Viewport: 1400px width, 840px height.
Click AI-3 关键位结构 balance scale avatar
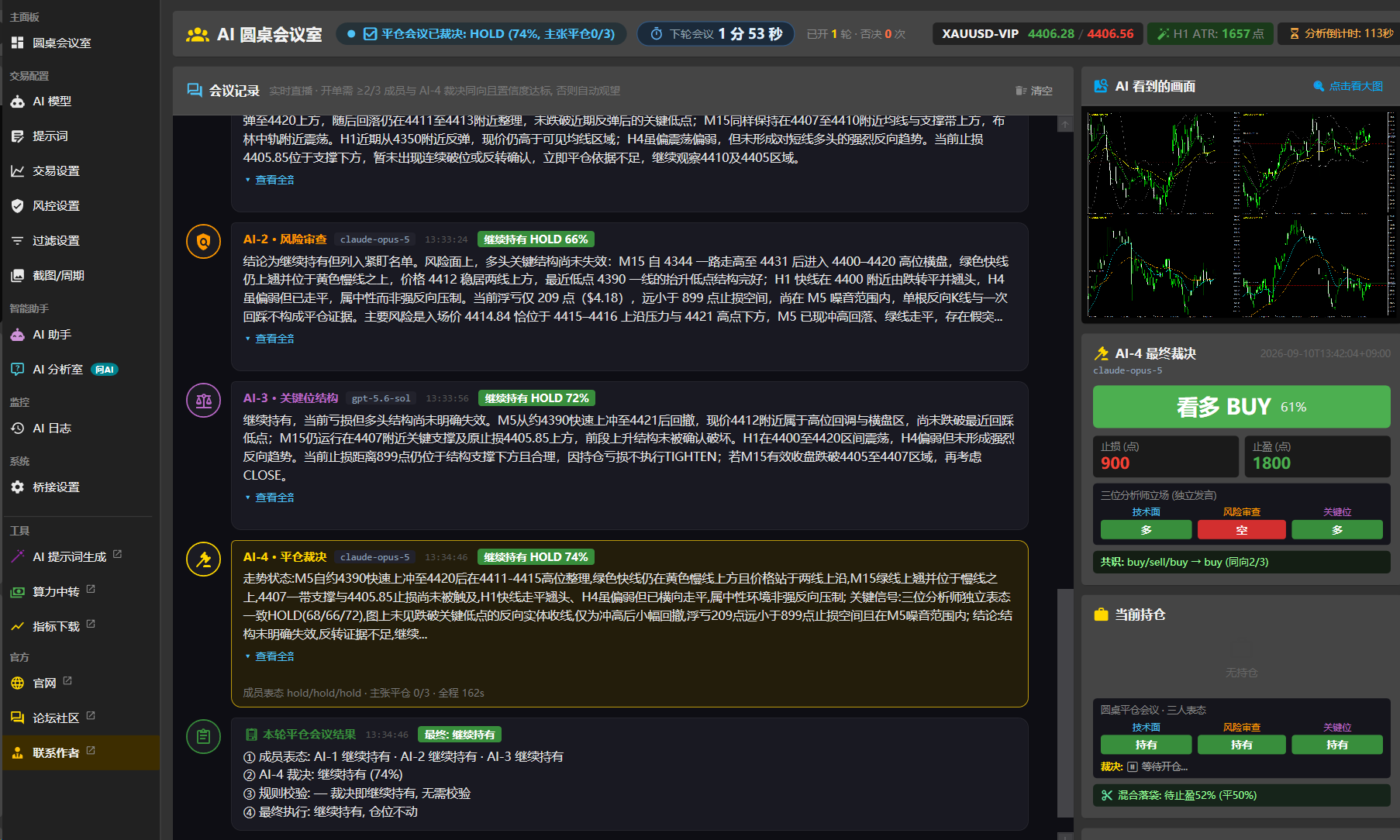click(204, 401)
